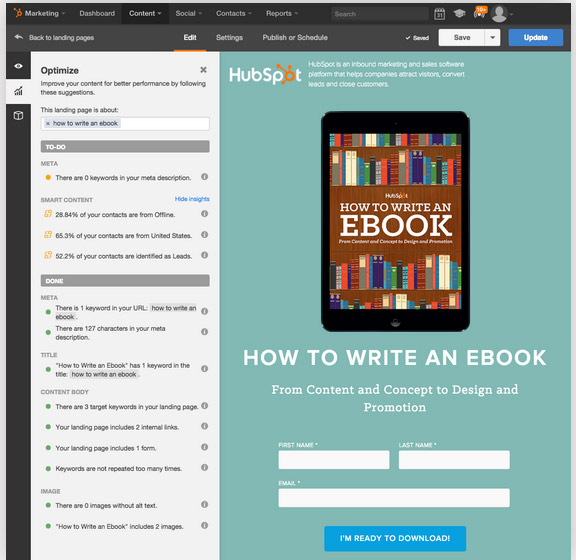Go to Publish or Schedule tab
Viewport: 576px width, 560px height.
point(295,37)
